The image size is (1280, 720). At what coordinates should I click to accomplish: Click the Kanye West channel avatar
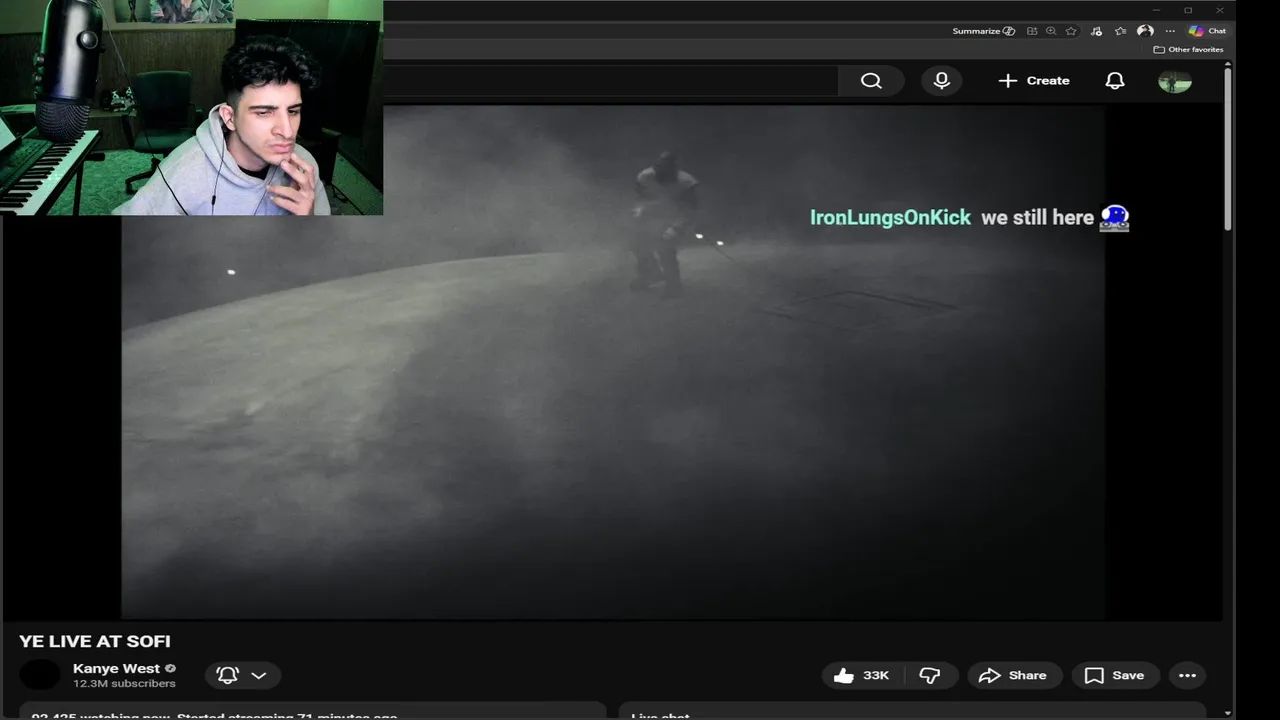(41, 675)
